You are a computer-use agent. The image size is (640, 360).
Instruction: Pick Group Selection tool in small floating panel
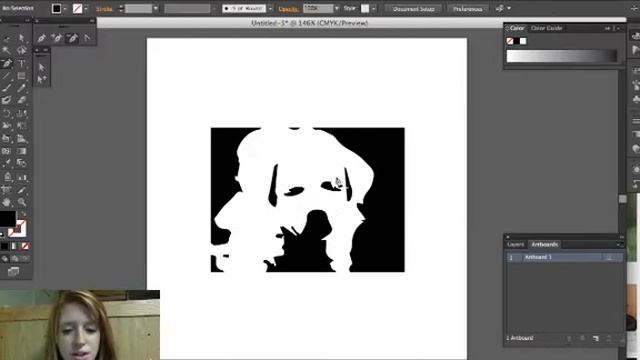coord(42,79)
